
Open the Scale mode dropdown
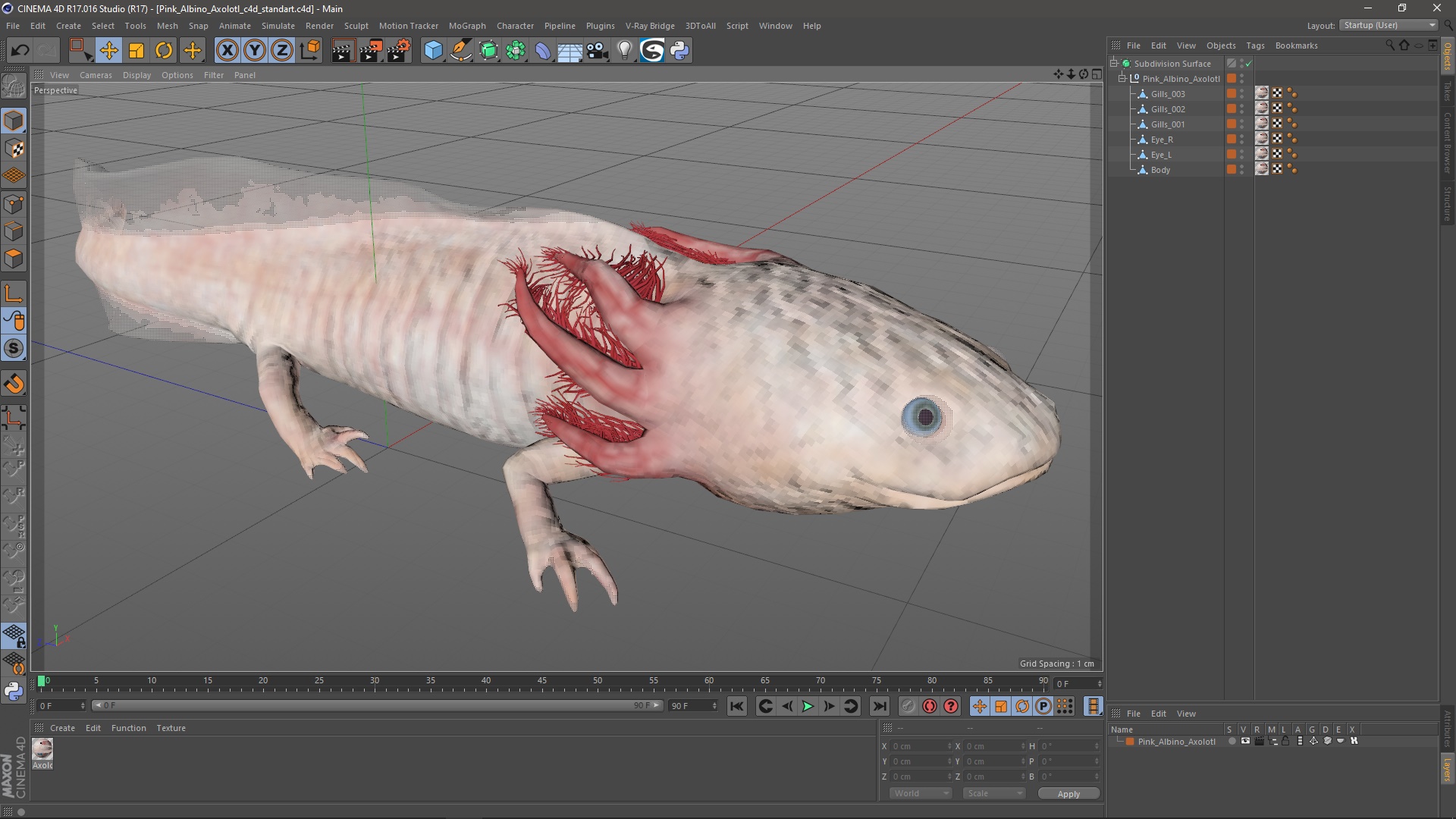[994, 793]
